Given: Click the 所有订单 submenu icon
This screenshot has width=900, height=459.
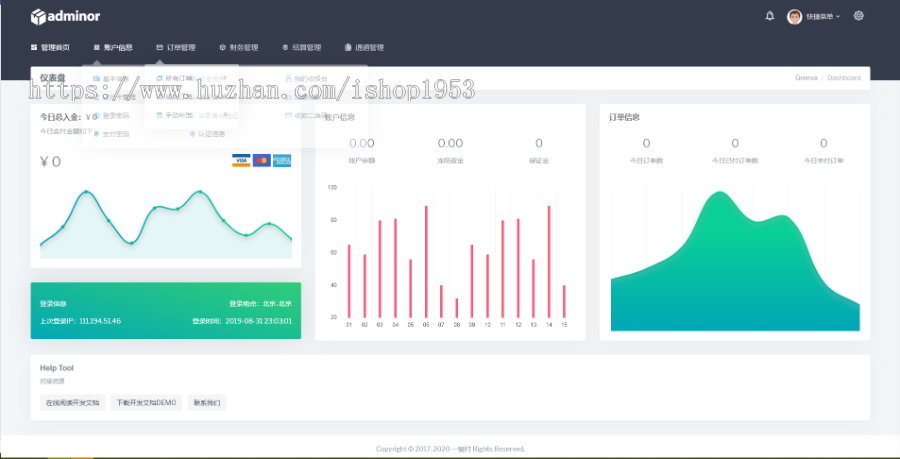Looking at the screenshot, I should [160, 79].
